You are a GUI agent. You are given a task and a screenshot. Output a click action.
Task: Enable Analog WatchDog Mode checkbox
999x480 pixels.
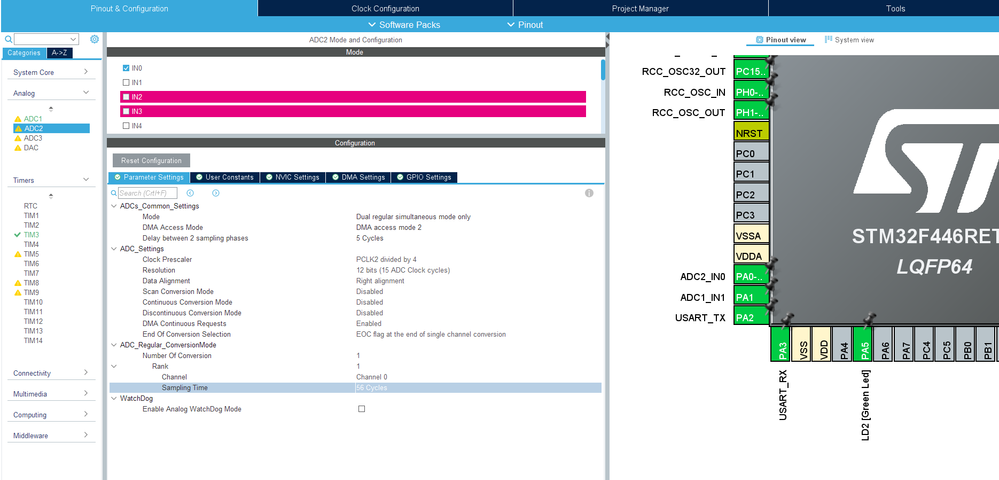[361, 409]
